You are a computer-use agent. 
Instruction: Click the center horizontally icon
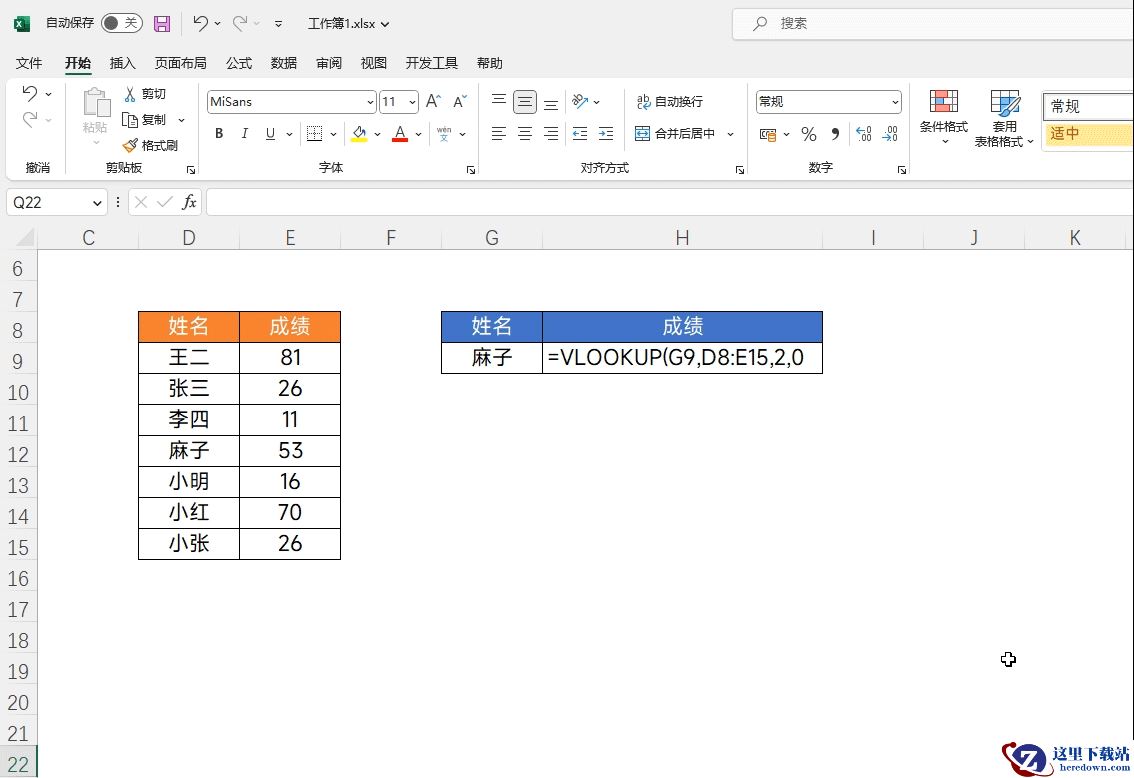click(525, 134)
